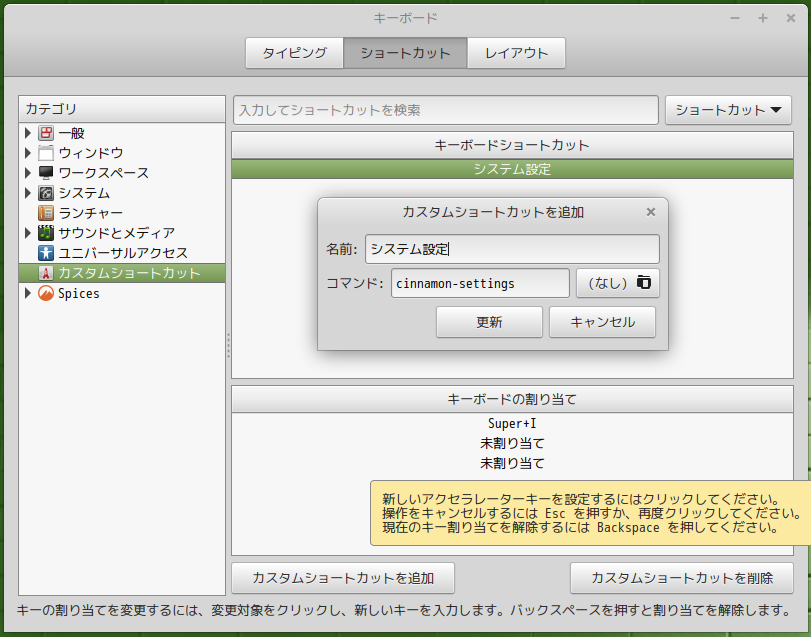The height and width of the screenshot is (637, 811).
Task: Click the システム category icon
Action: 46,193
